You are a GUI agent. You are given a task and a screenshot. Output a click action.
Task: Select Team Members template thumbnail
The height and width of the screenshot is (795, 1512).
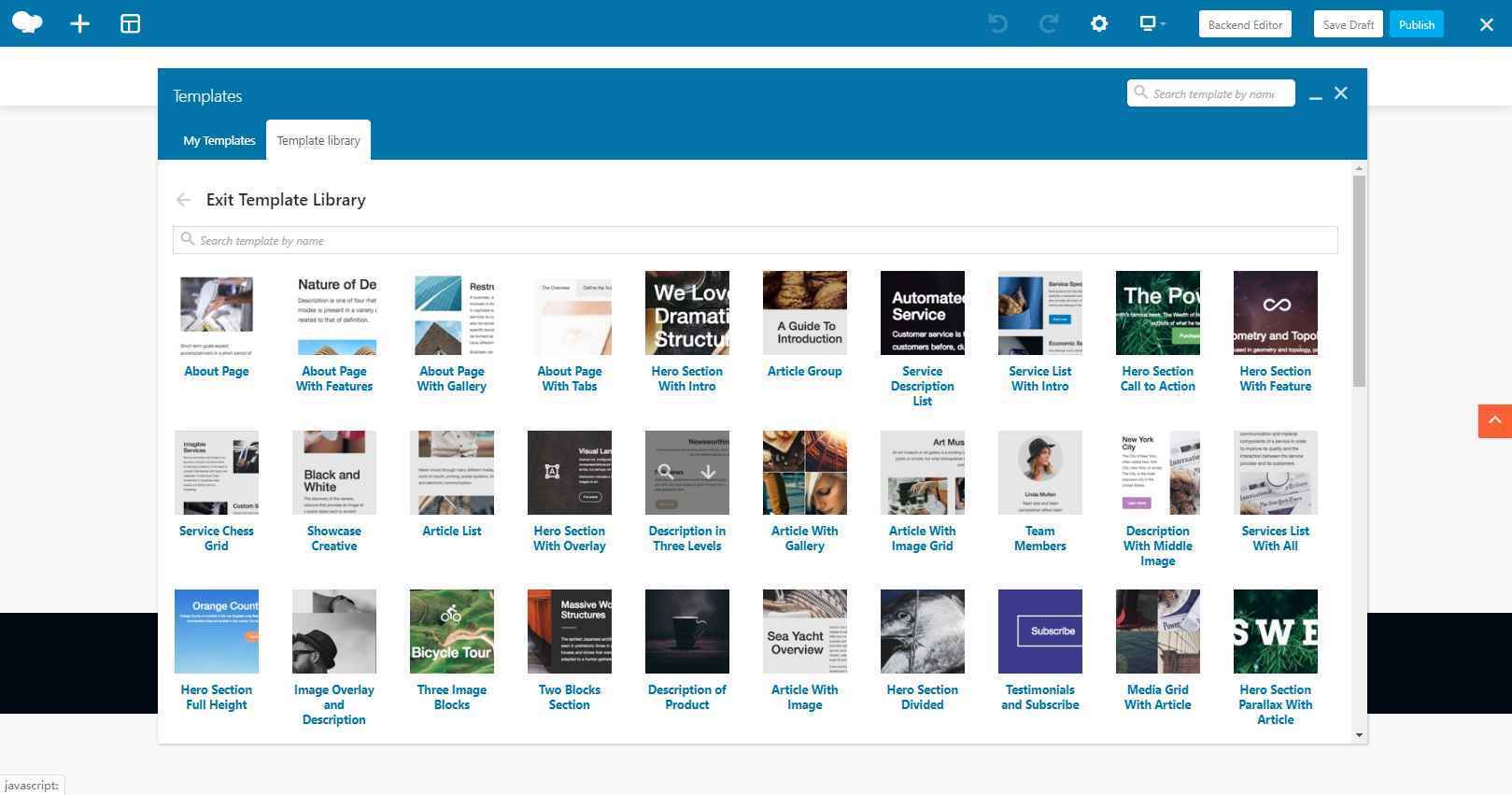coord(1040,473)
